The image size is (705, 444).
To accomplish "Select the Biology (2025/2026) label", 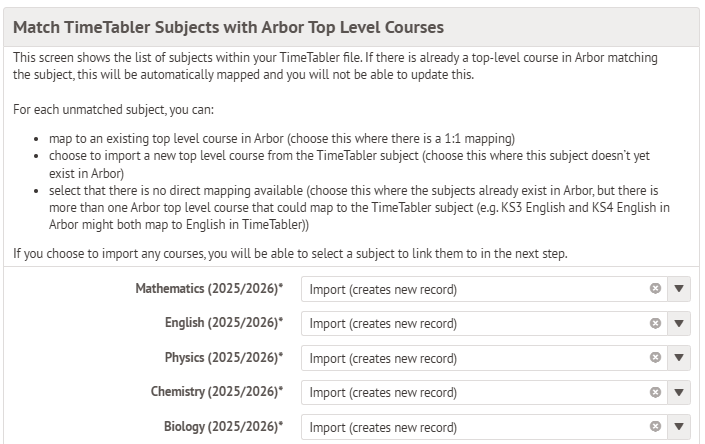I will (x=223, y=427).
